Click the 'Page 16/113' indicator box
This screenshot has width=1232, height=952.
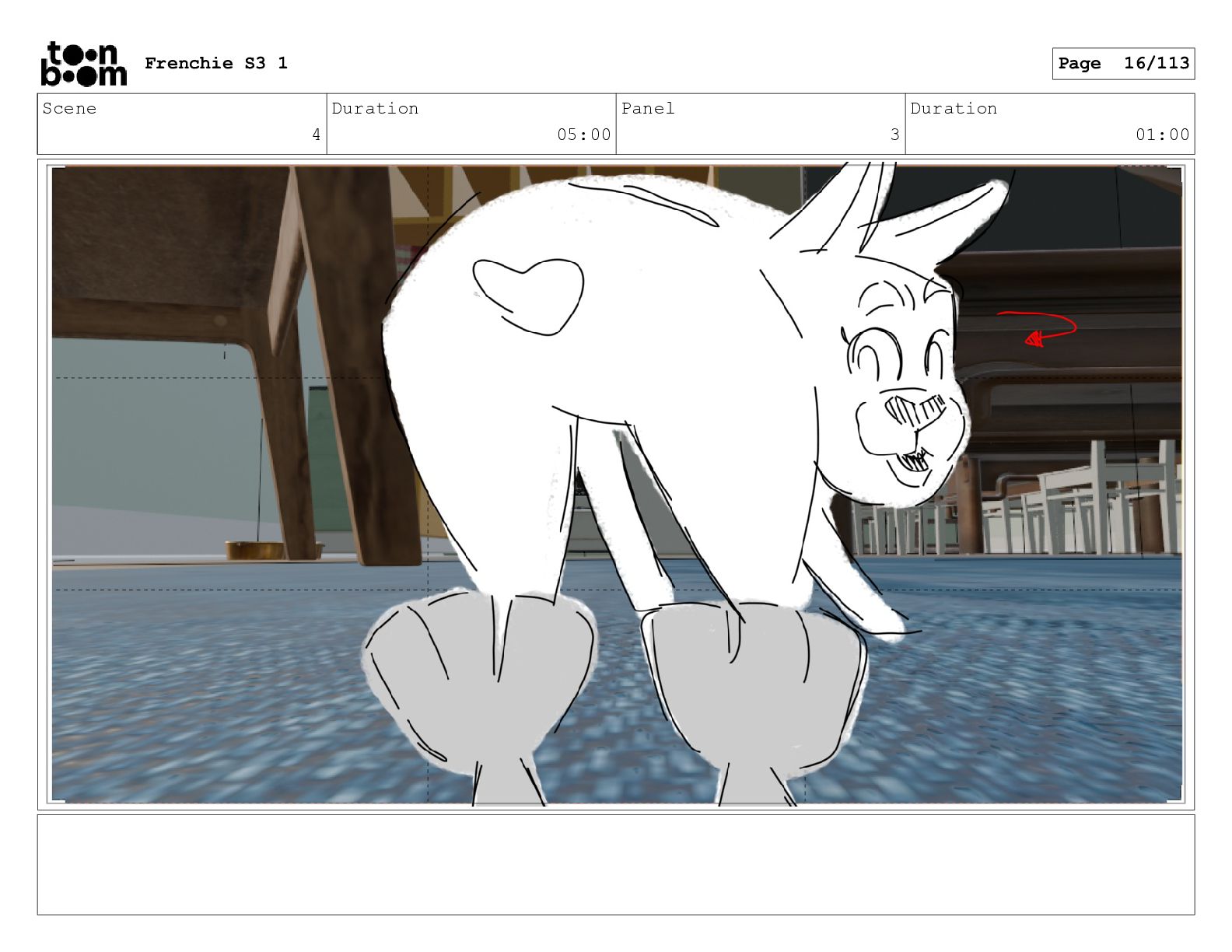pos(1123,64)
